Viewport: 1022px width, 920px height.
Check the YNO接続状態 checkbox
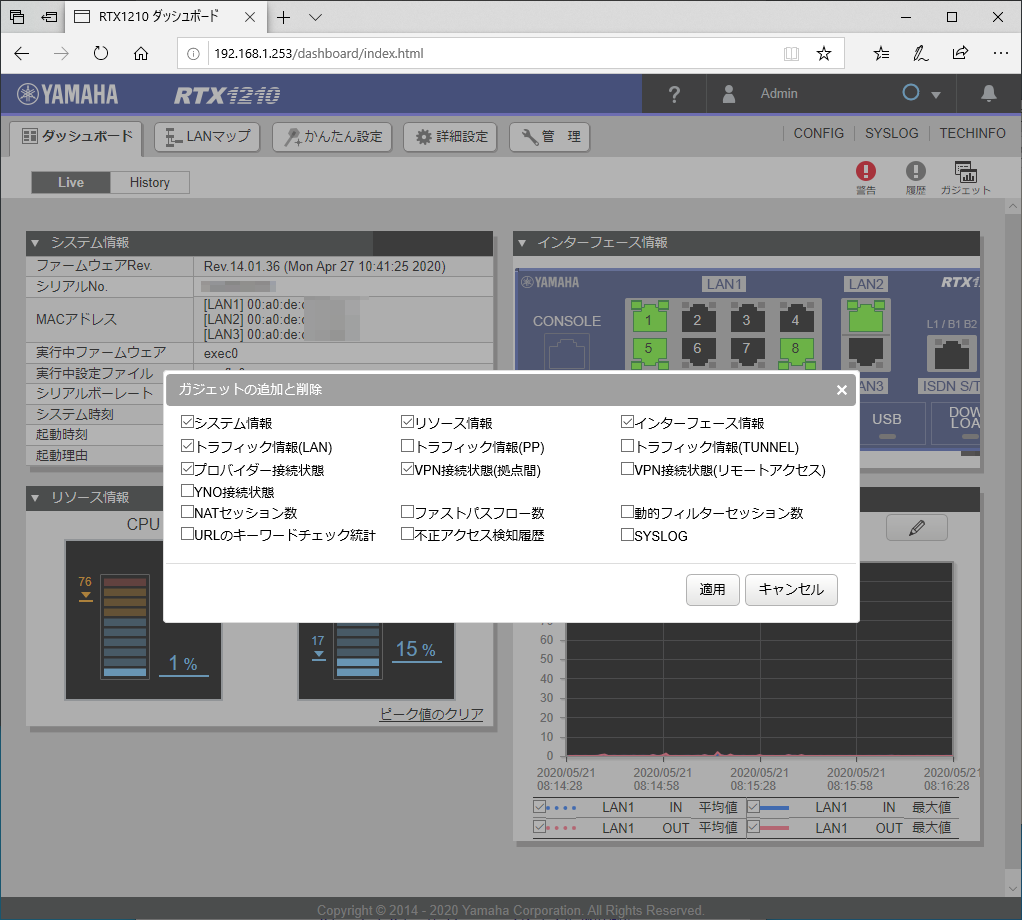point(187,491)
